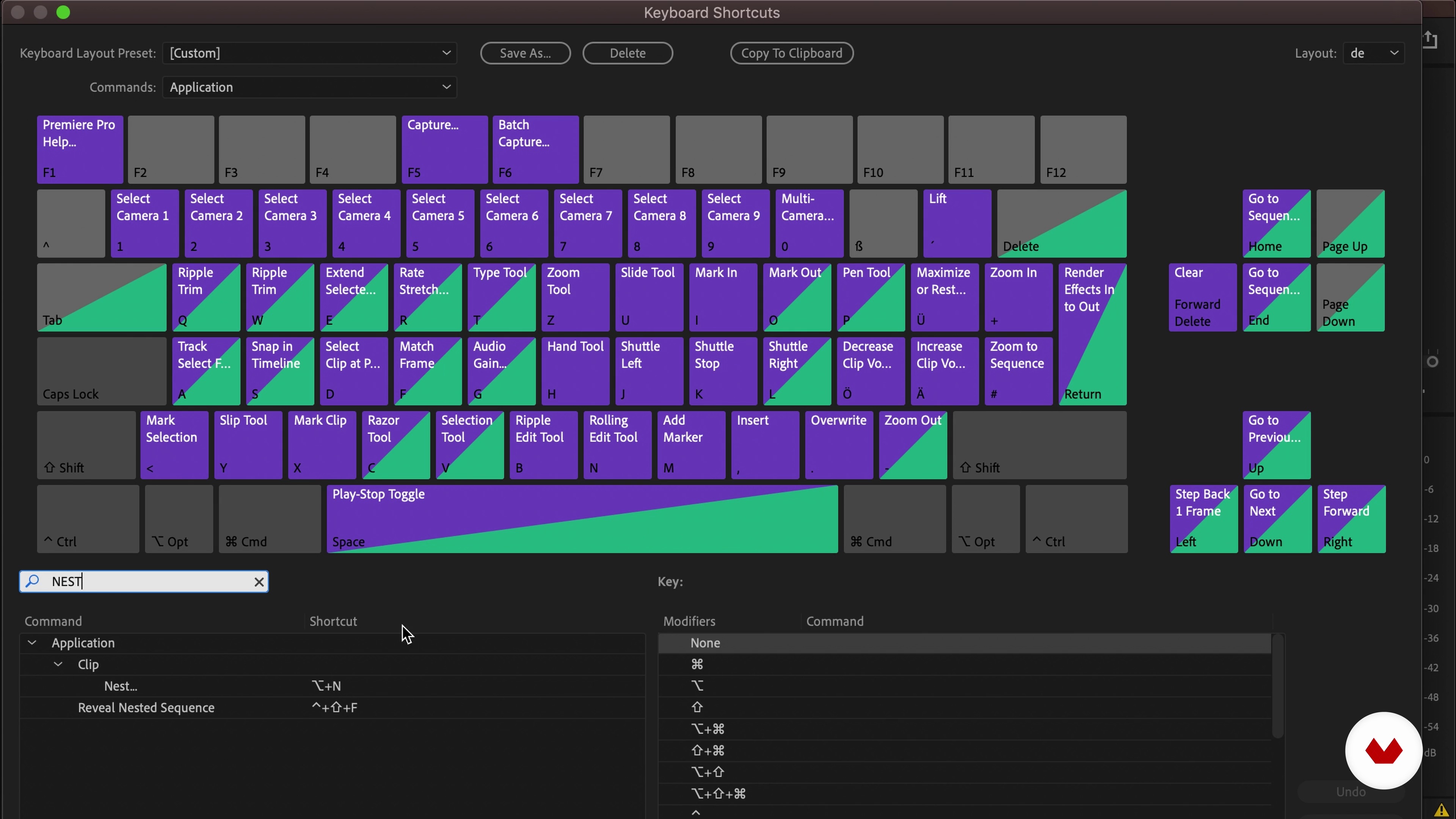Click the Delete preset button
1456x819 pixels.
(x=628, y=53)
